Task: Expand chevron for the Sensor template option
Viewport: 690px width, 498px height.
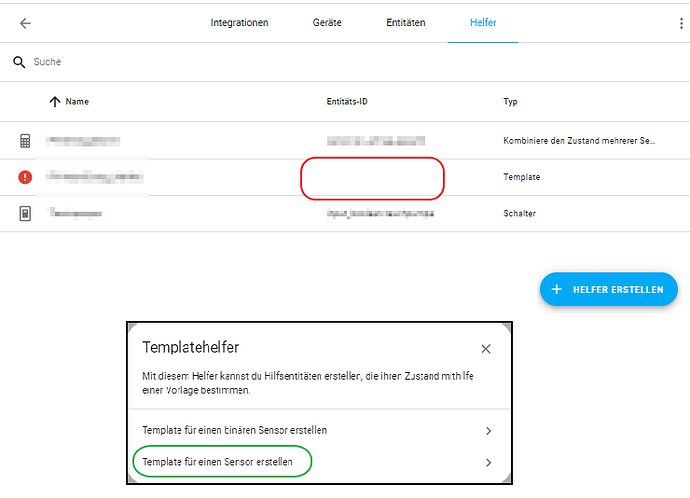Action: click(488, 463)
